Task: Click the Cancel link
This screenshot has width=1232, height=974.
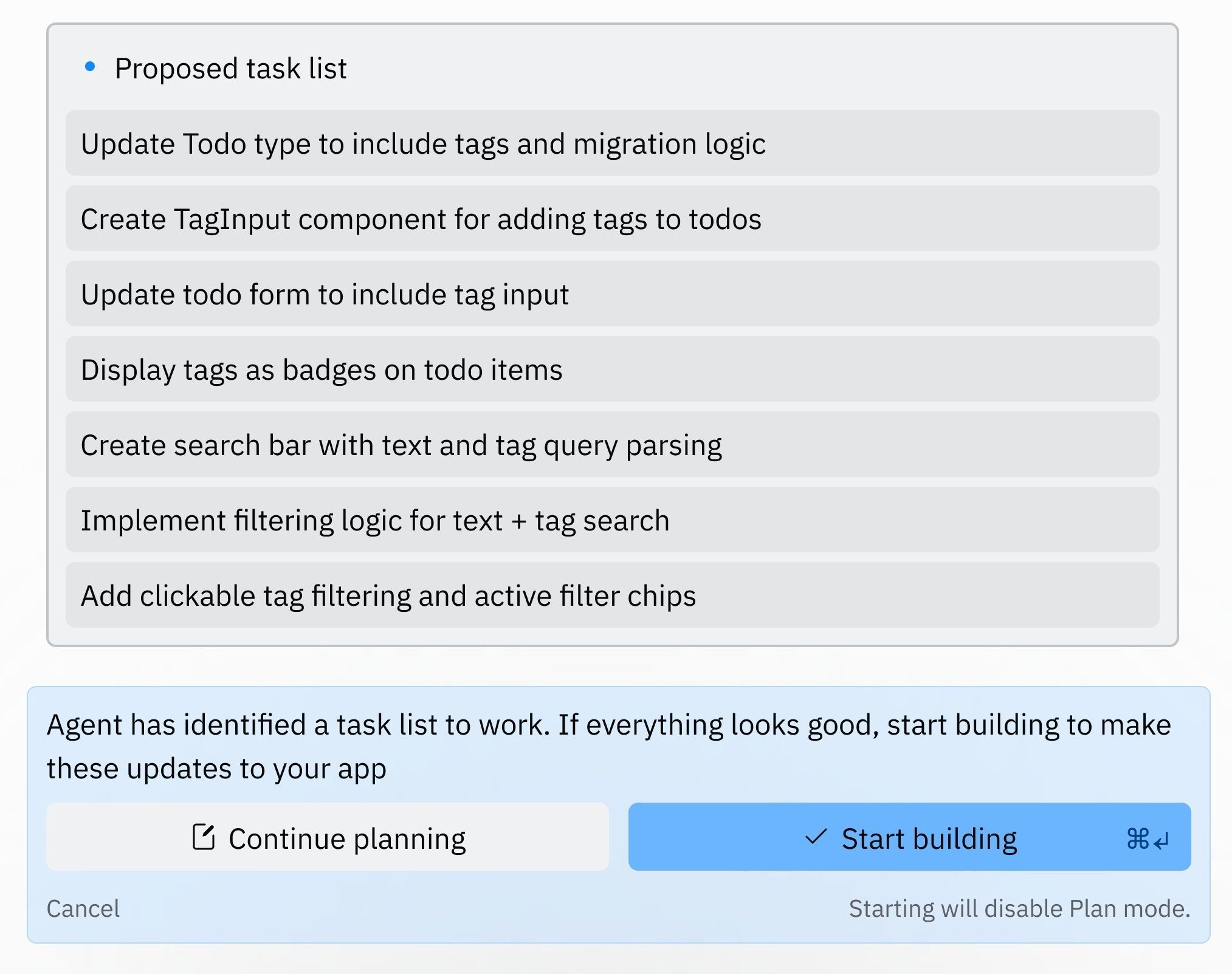Action: 83,908
